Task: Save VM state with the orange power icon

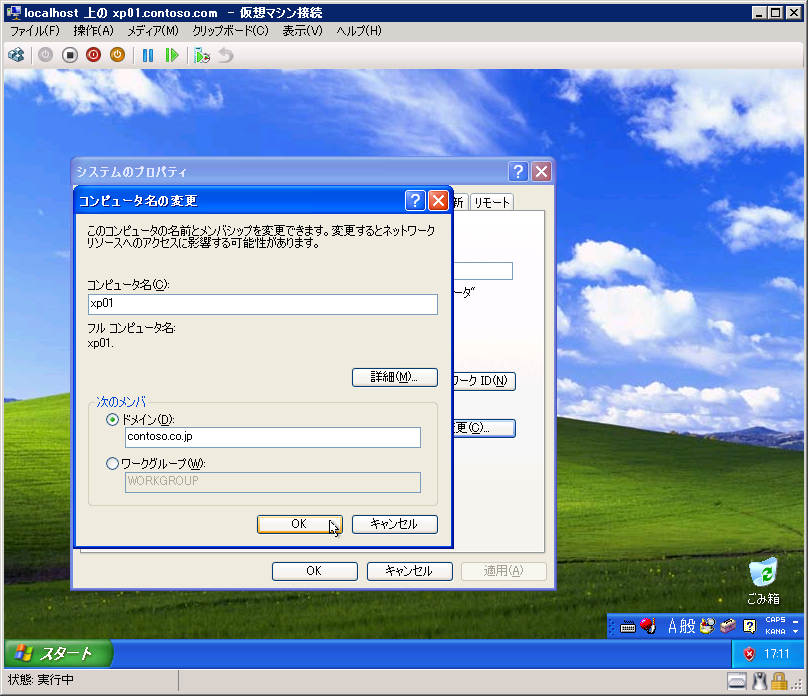Action: coord(117,55)
